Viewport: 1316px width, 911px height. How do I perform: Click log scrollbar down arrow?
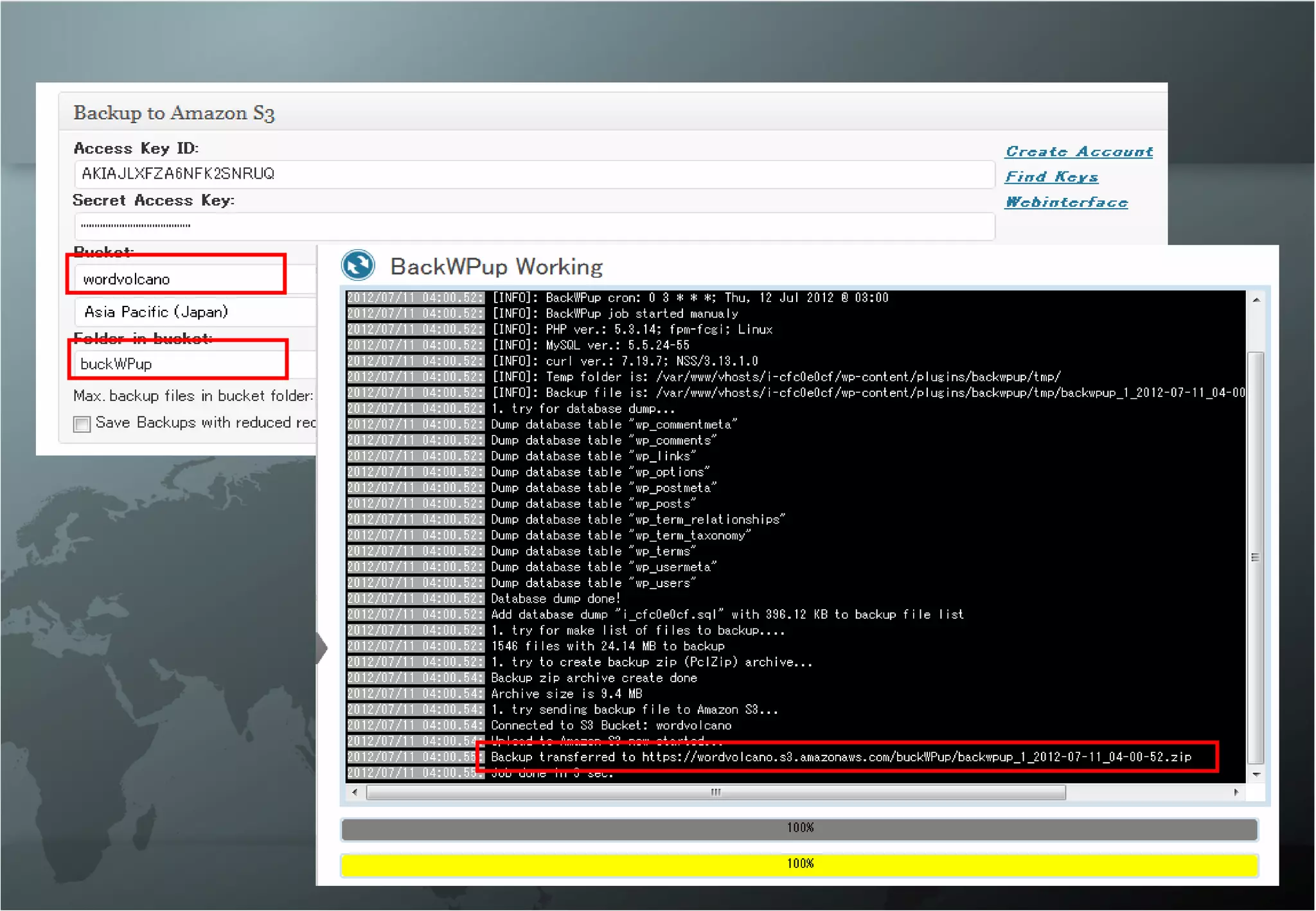point(1256,775)
